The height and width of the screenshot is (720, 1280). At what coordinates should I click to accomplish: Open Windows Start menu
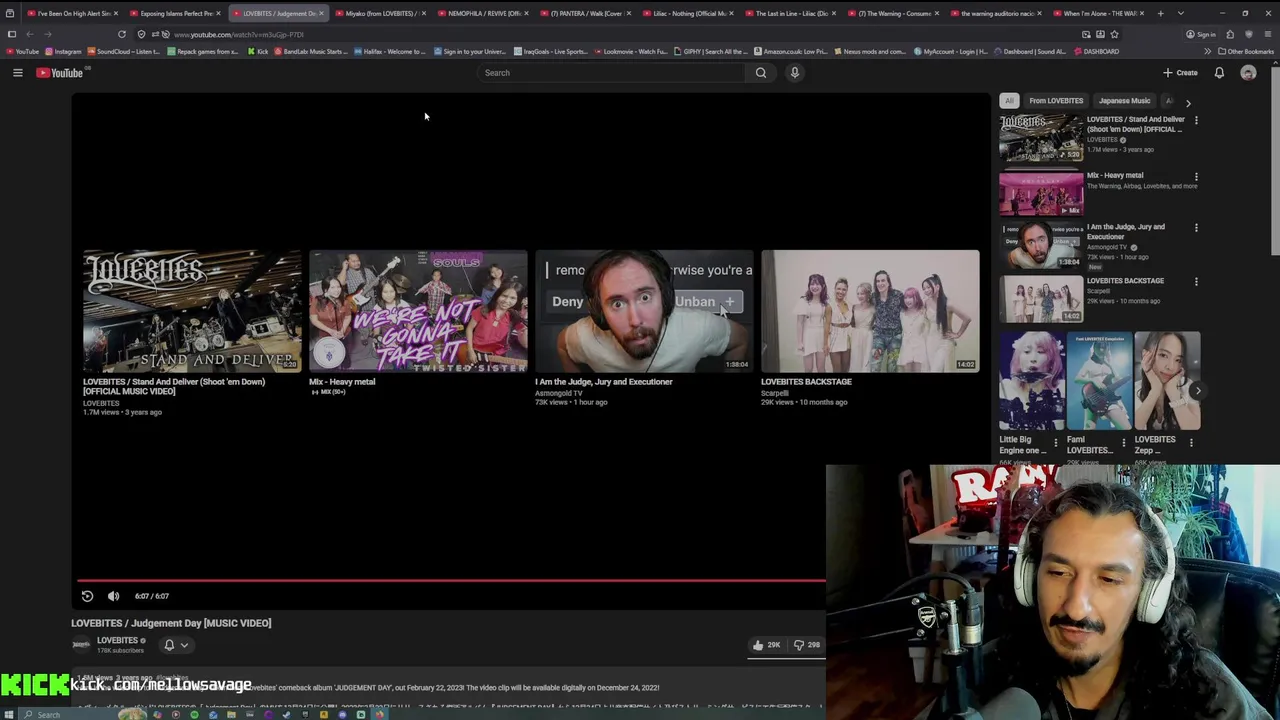[10, 714]
